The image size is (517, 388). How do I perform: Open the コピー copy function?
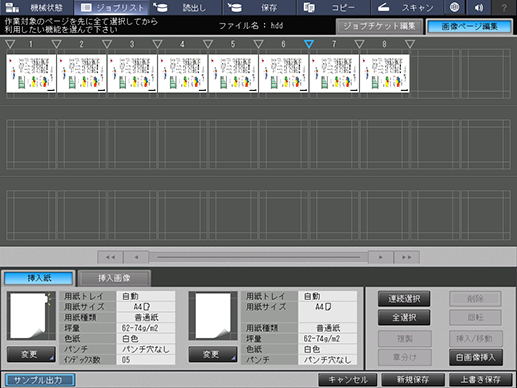333,7
